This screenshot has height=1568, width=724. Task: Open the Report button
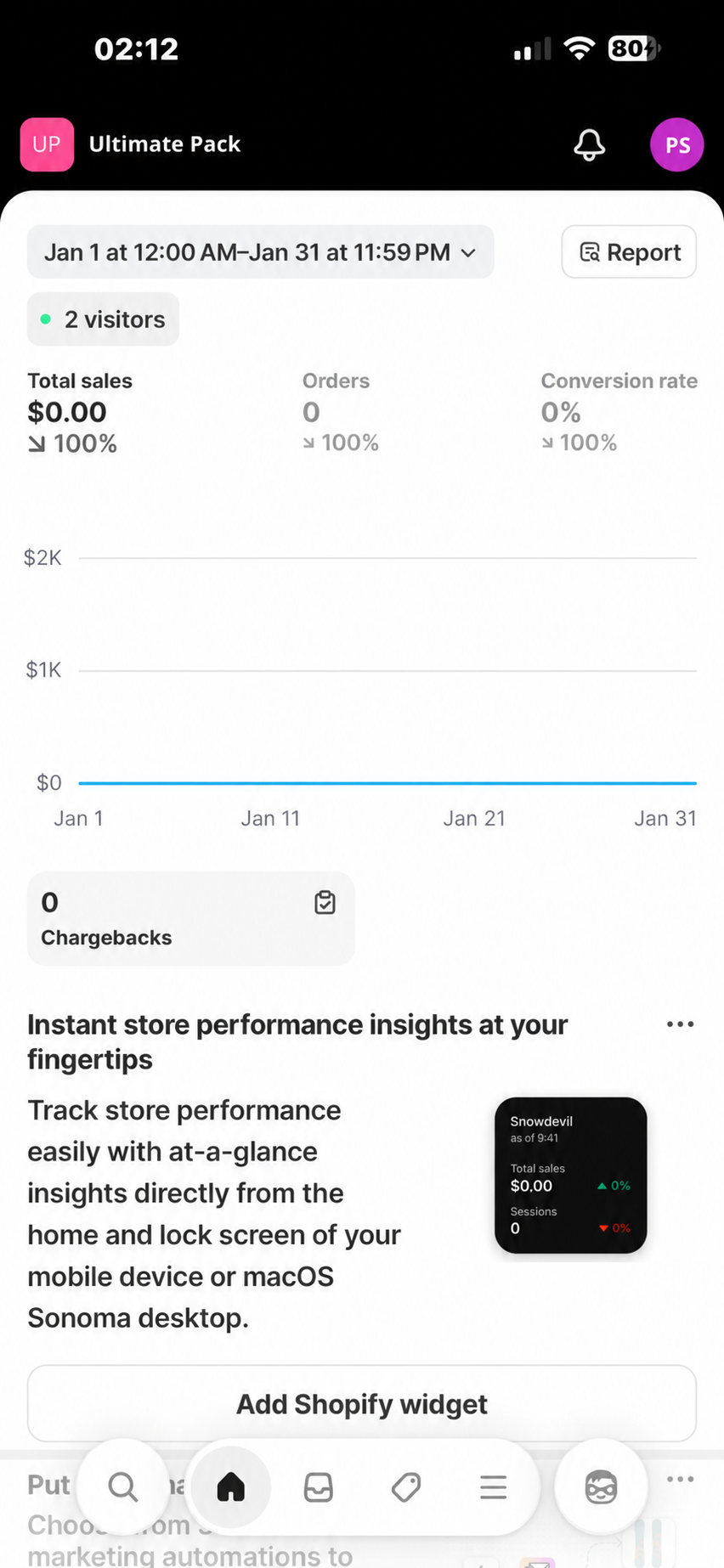point(629,252)
